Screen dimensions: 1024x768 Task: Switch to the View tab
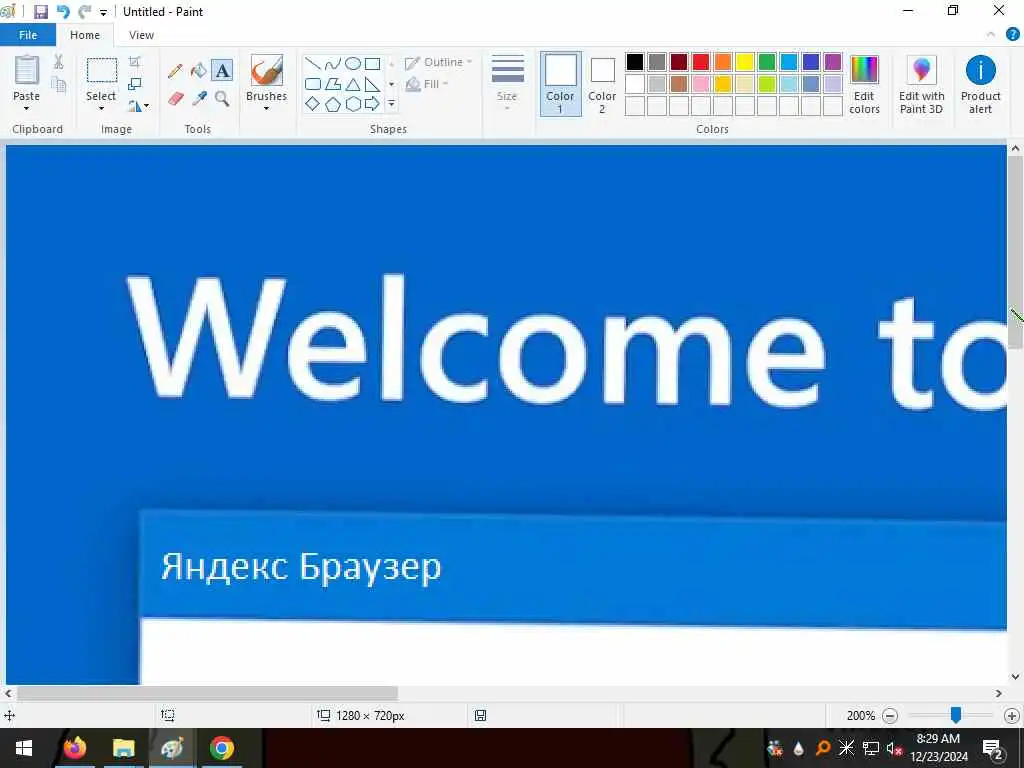coord(141,35)
